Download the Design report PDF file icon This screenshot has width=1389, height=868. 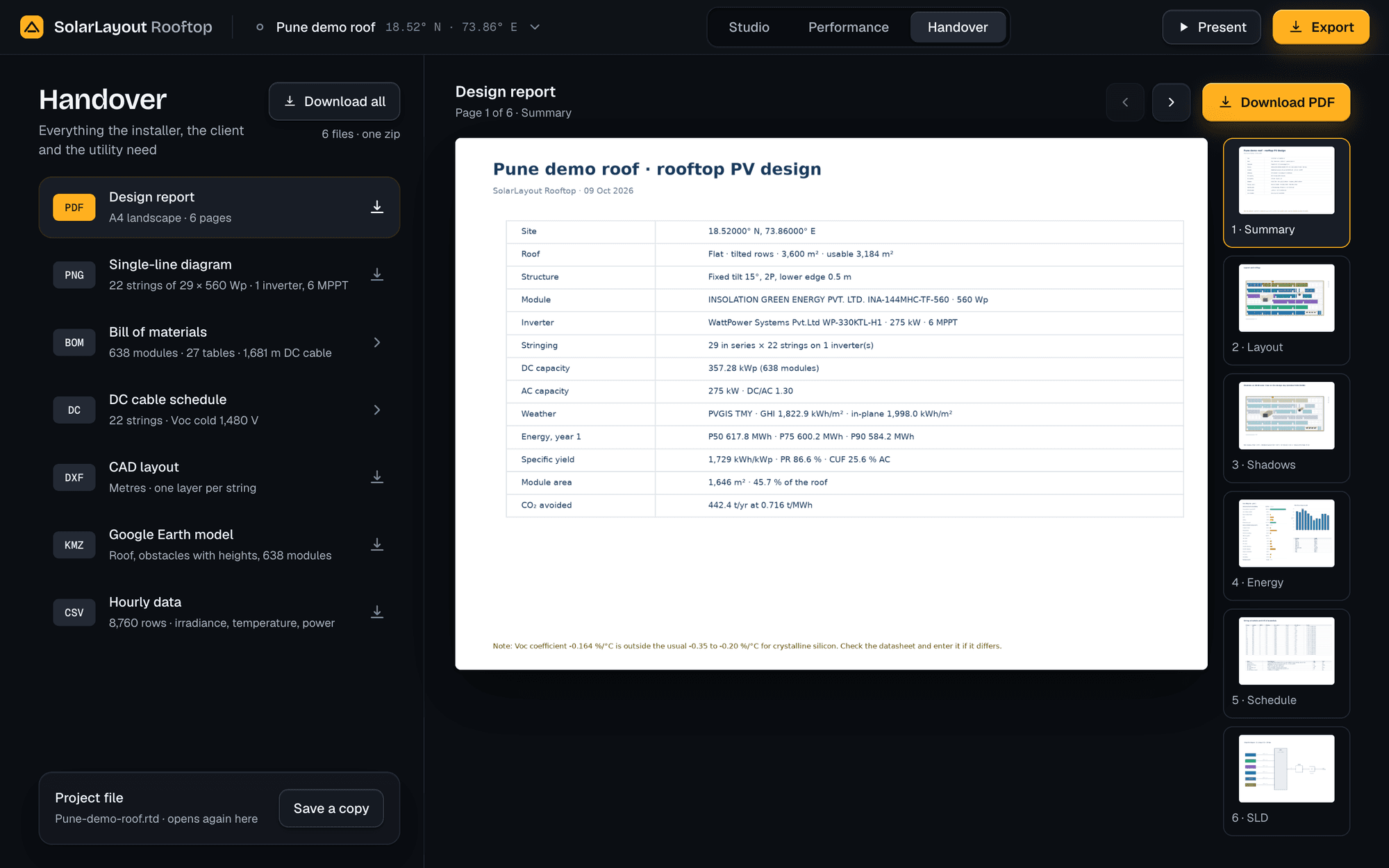point(377,207)
